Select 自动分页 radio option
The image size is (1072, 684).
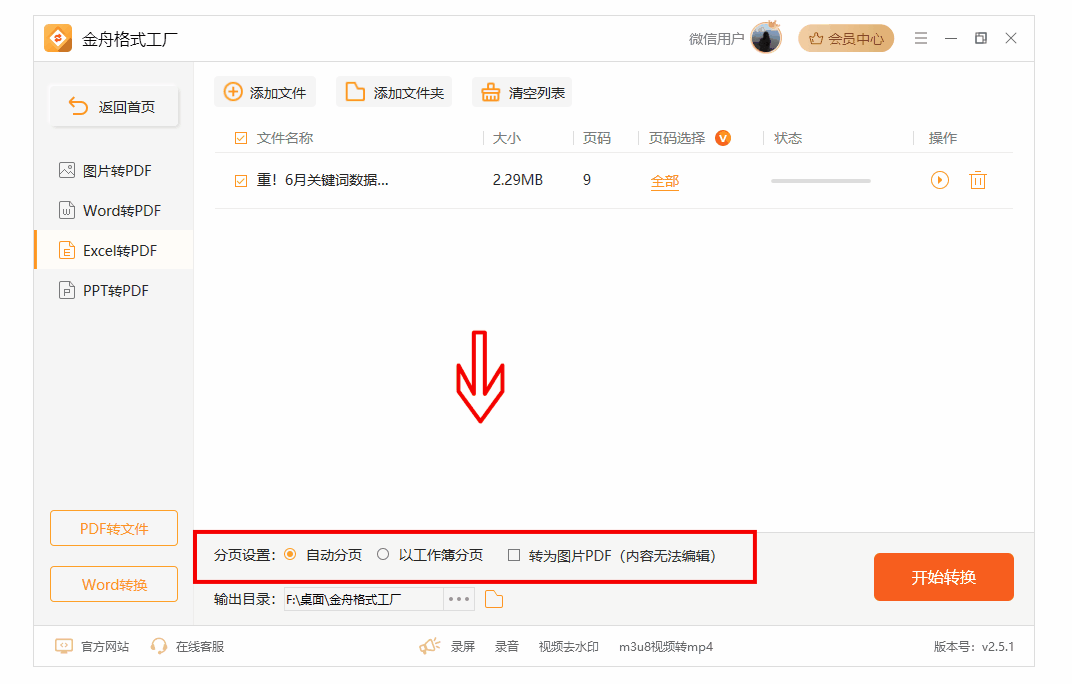pyautogui.click(x=291, y=555)
